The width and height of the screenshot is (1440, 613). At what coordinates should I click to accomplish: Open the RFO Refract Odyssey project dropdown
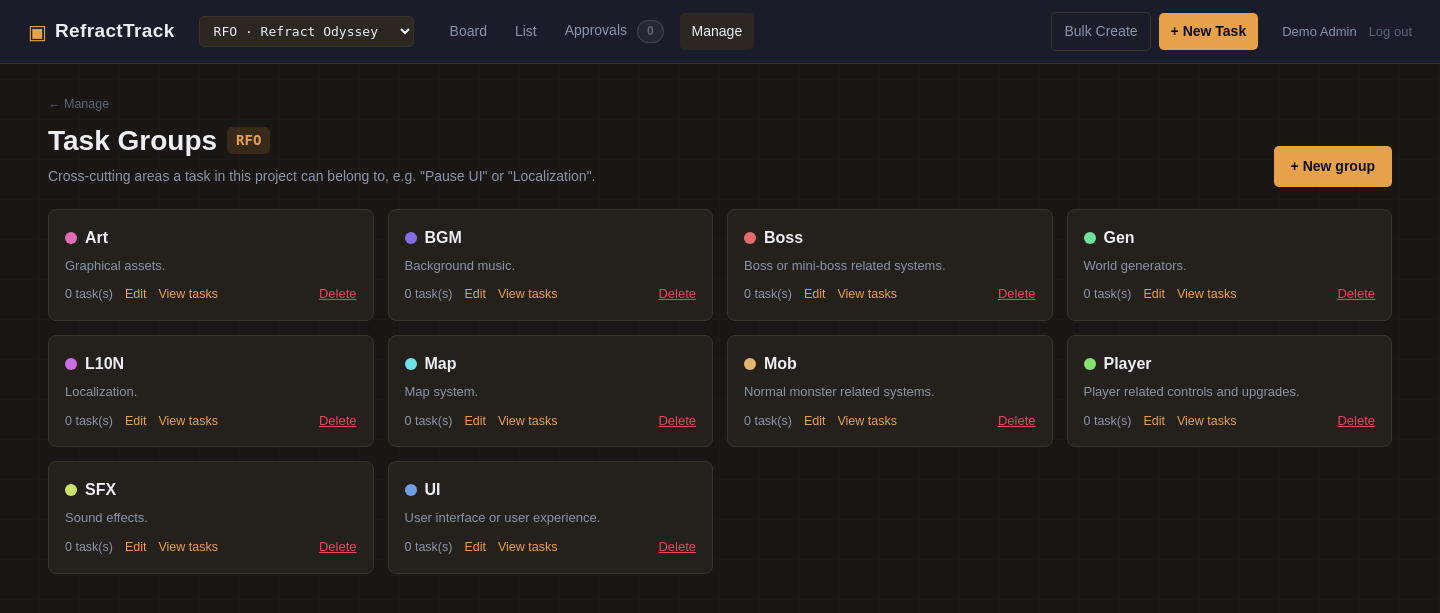click(x=306, y=31)
